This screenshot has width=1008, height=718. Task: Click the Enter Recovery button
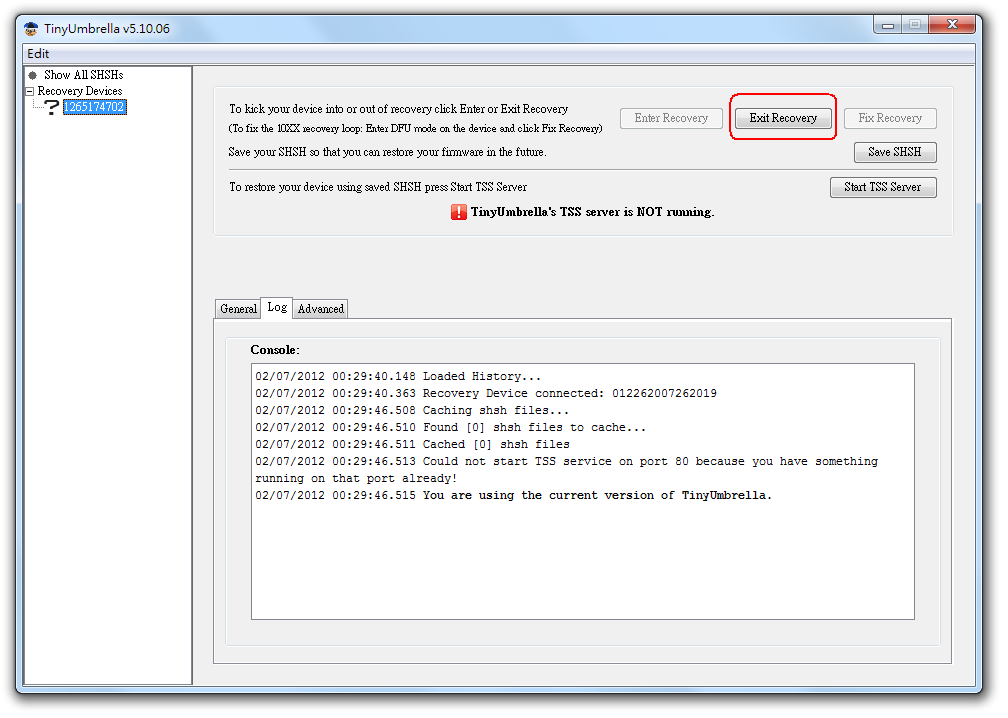(x=671, y=118)
